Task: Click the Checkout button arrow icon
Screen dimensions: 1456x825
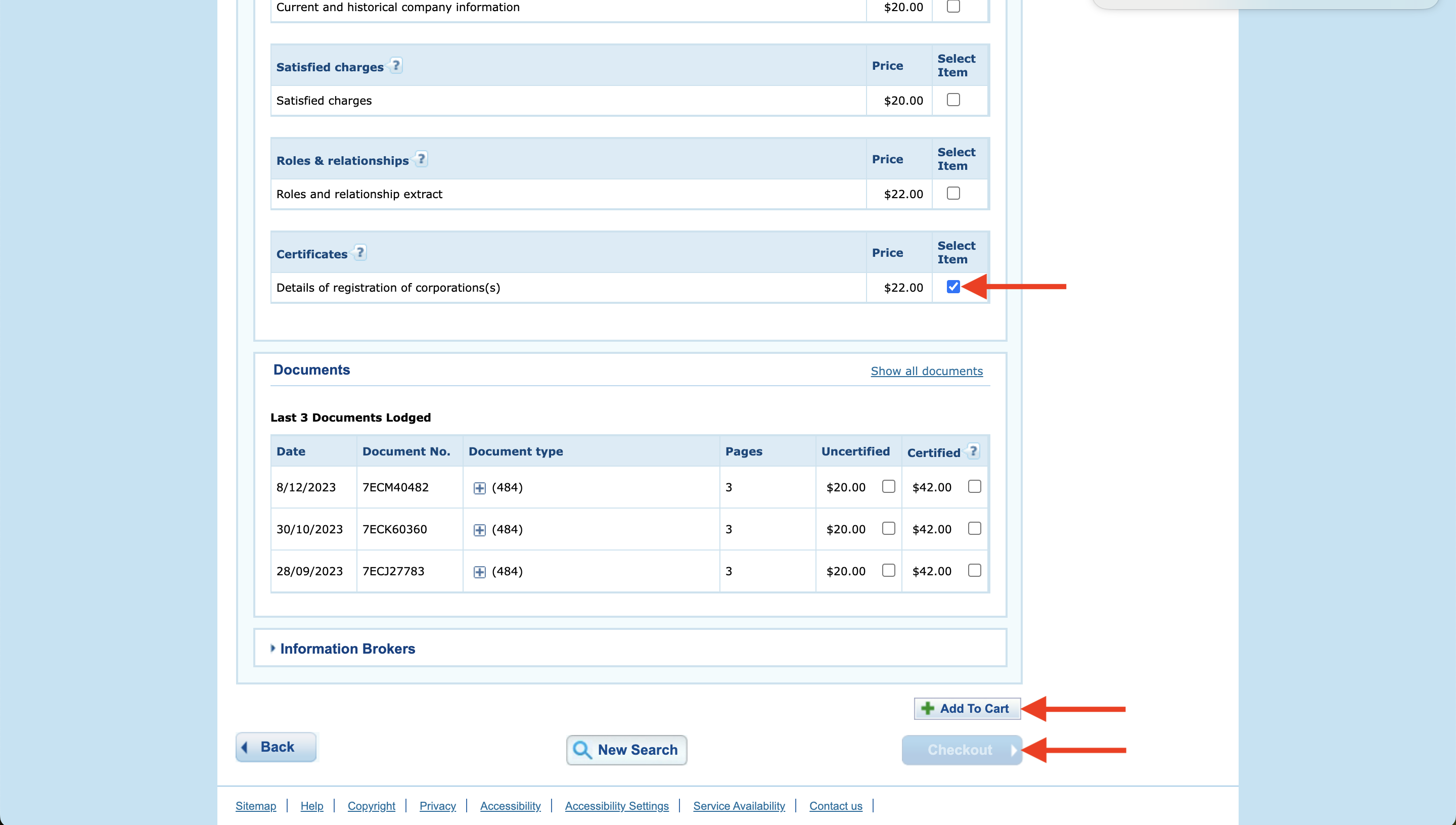Action: click(x=1013, y=750)
